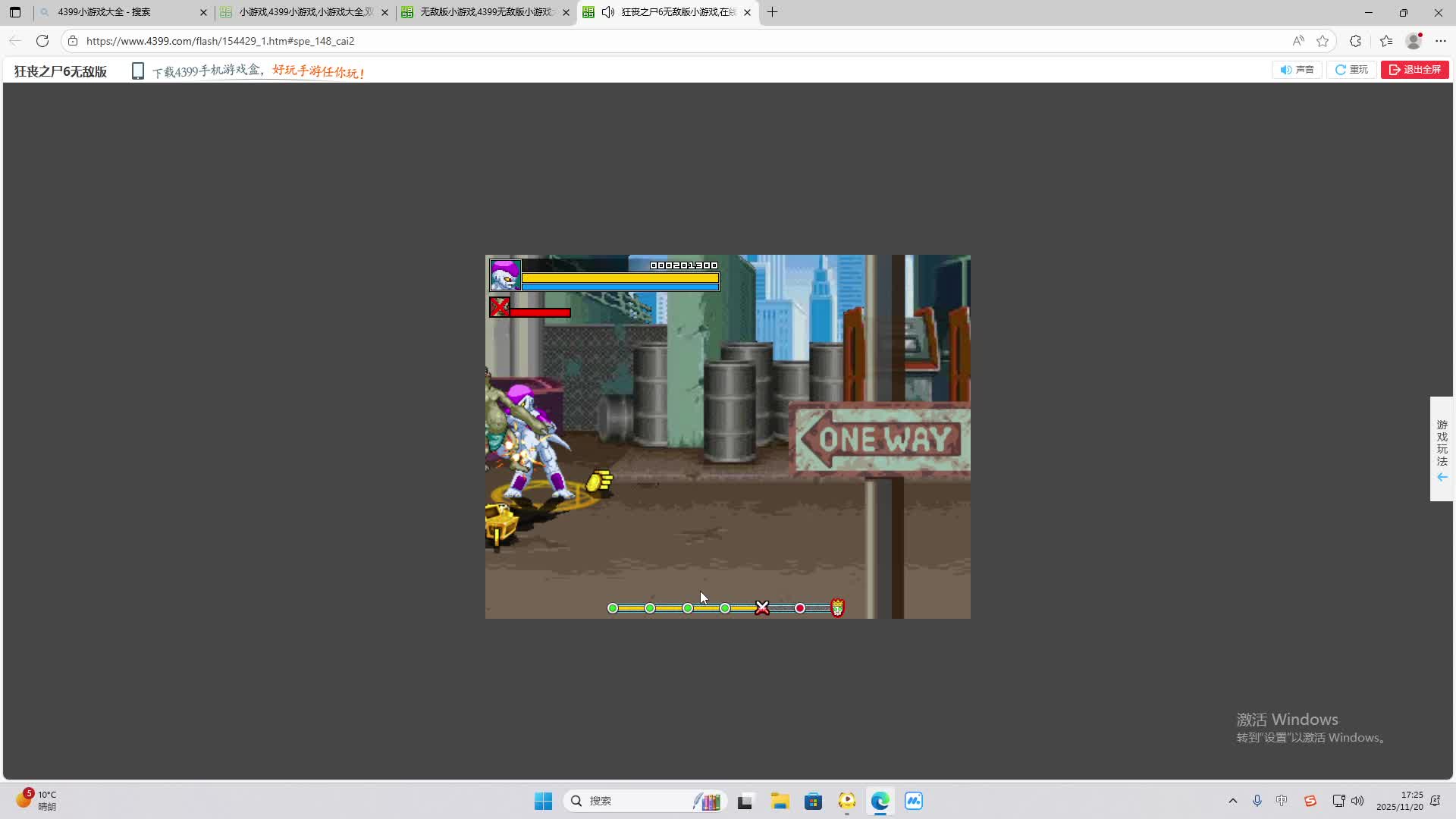1456x819 pixels.
Task: Toggle Chinese input mode indicator
Action: (1282, 801)
